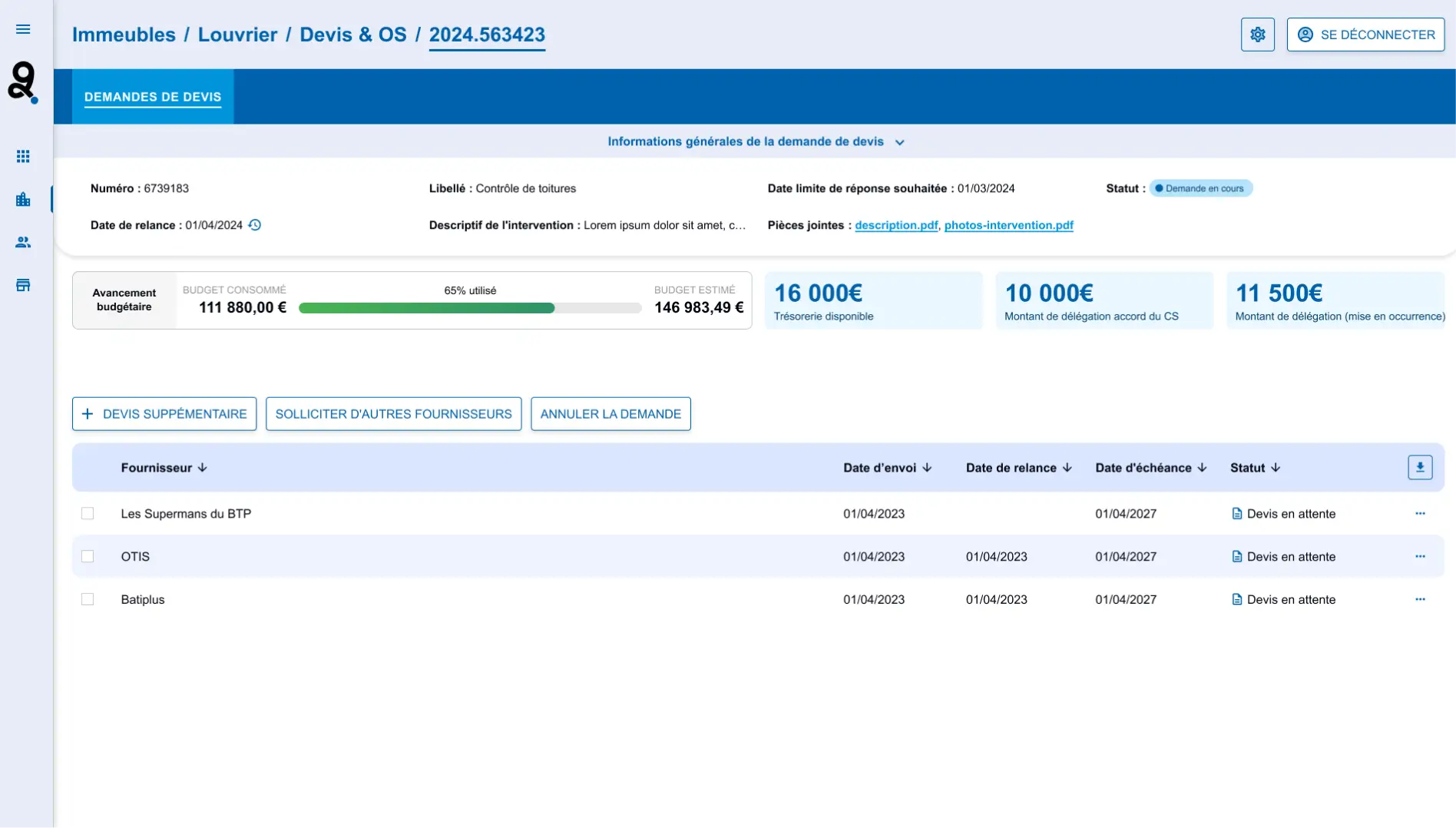Sort by Date de relance column
This screenshot has width=1456, height=828.
tap(1019, 468)
